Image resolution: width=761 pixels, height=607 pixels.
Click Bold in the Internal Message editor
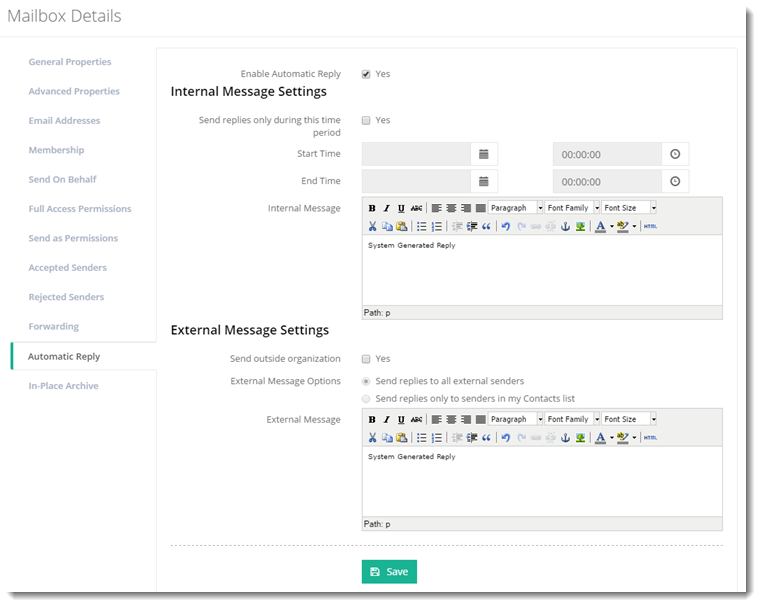pyautogui.click(x=372, y=208)
